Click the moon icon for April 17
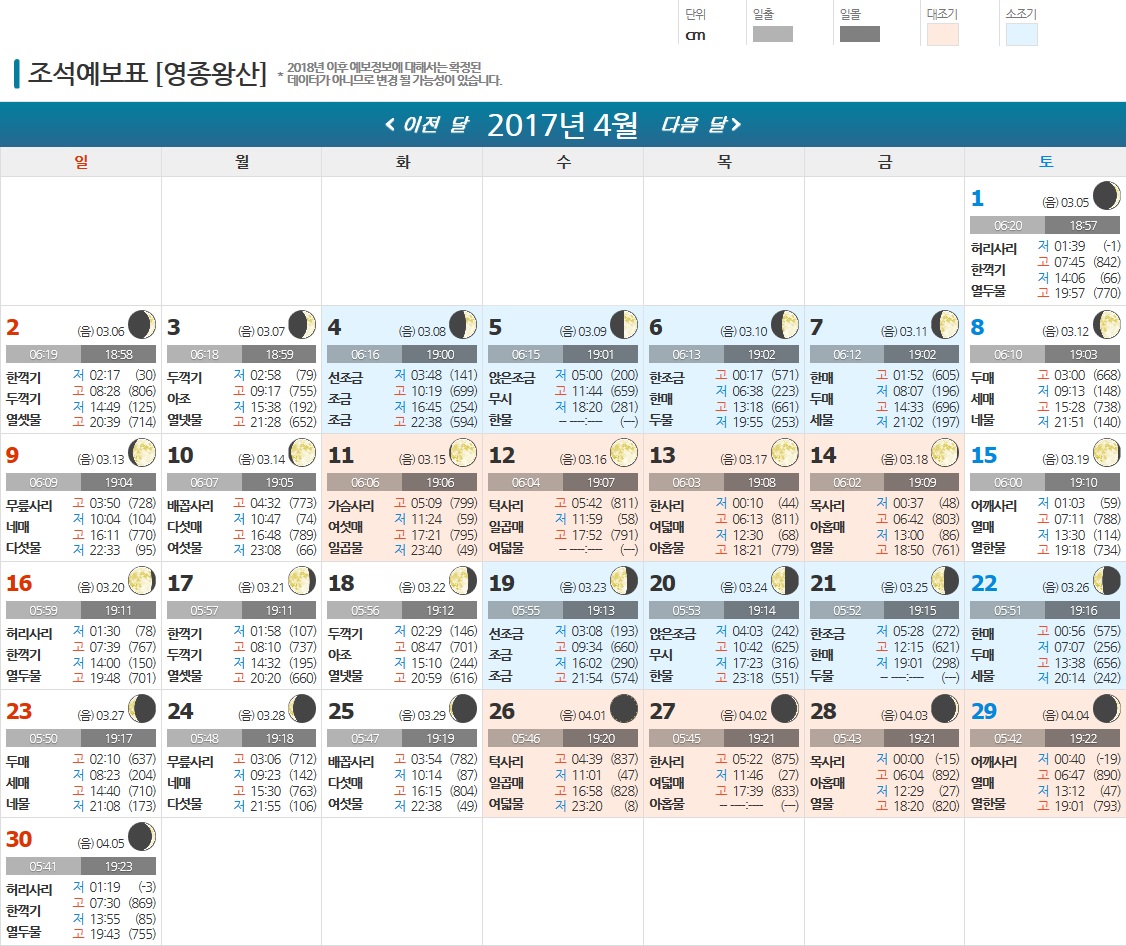The width and height of the screenshot is (1126, 946). point(302,580)
